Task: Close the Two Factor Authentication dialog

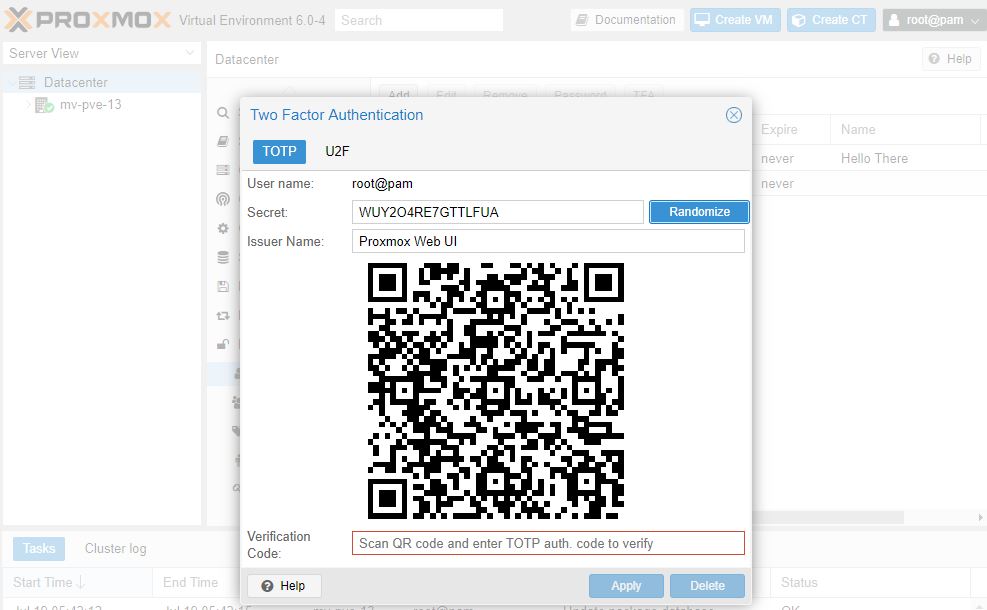Action: click(733, 115)
